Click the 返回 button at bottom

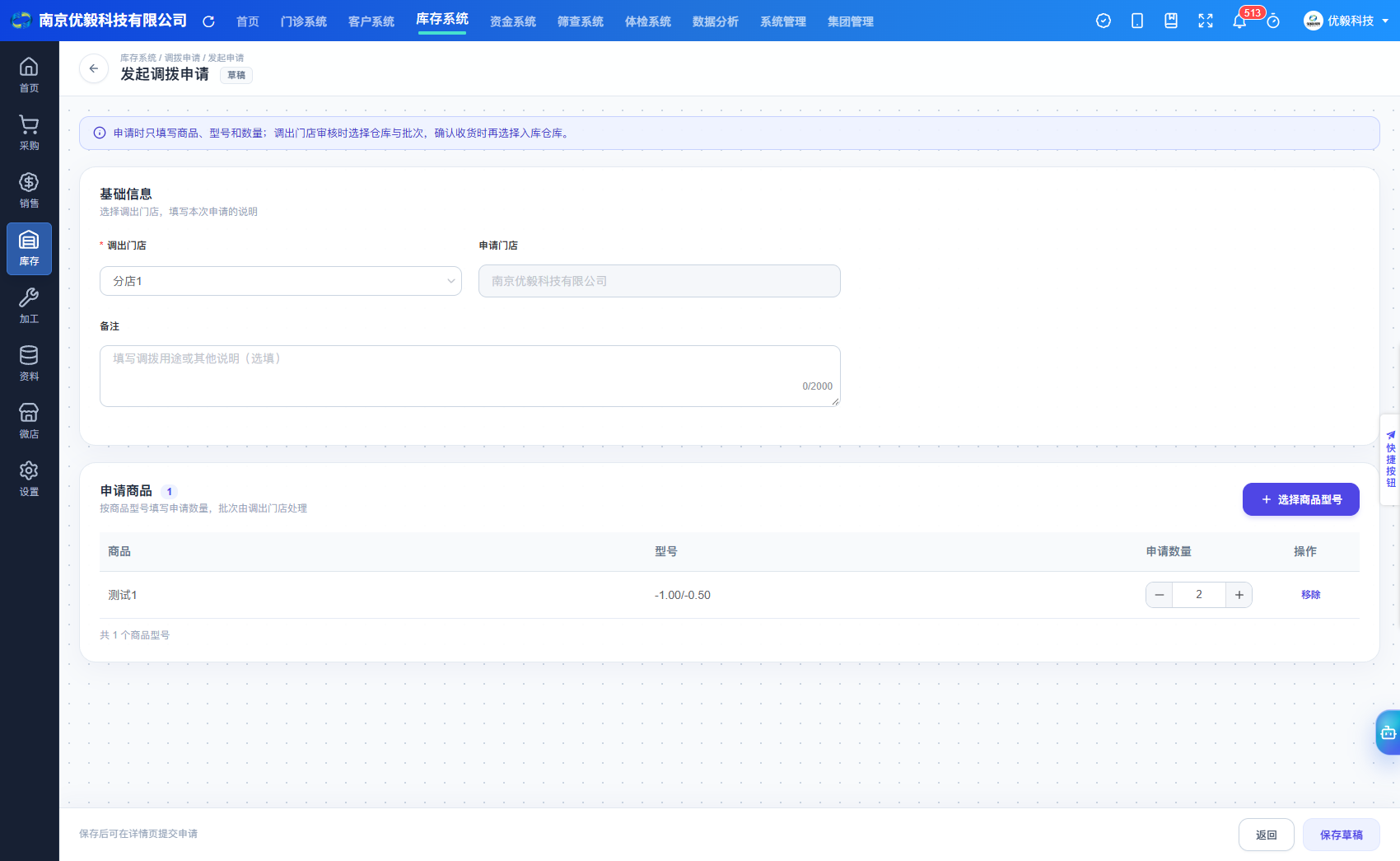point(1267,835)
